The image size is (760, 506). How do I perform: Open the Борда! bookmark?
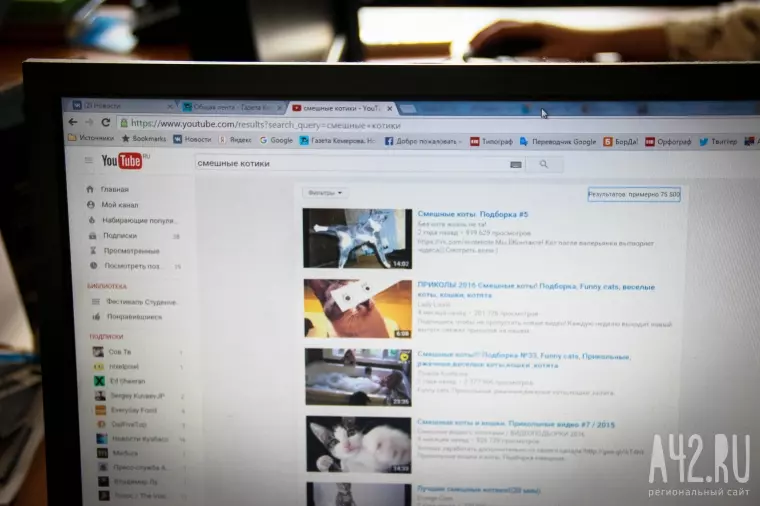[620, 142]
